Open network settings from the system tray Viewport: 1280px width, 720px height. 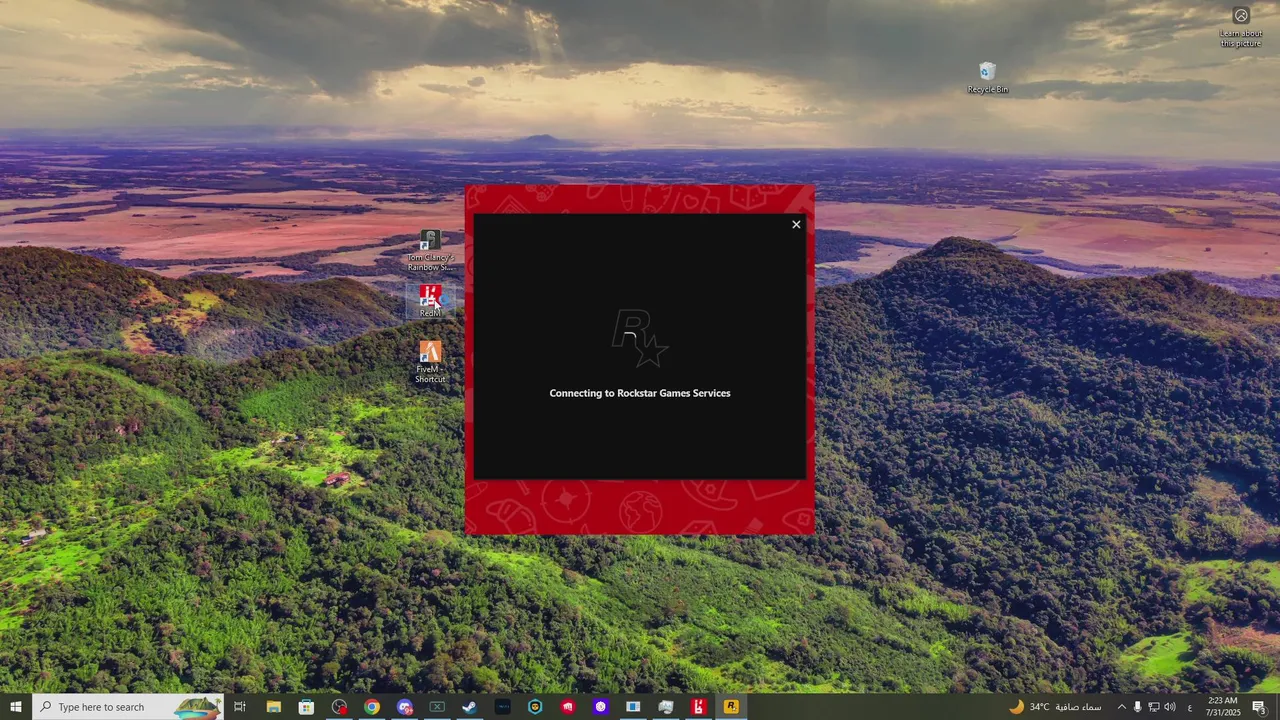tap(1153, 707)
